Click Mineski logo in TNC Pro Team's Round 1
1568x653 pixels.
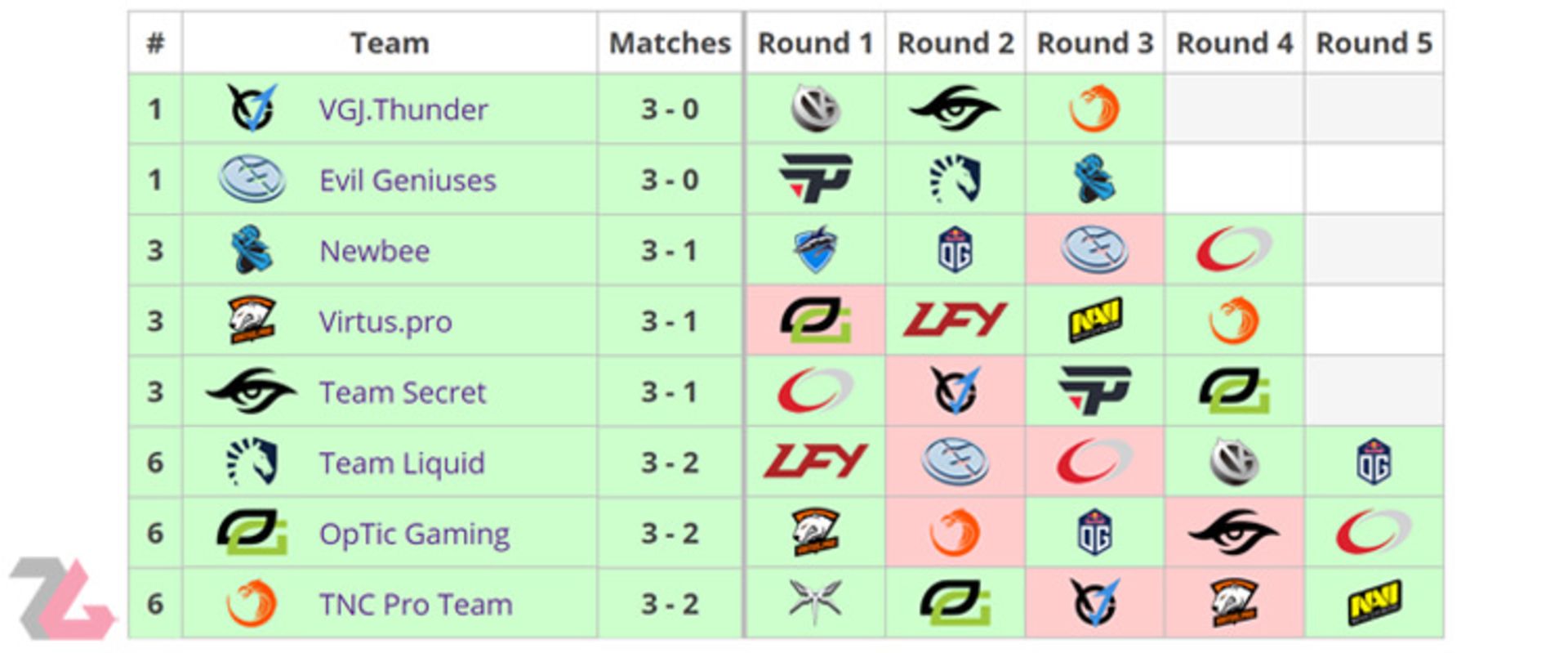coord(815,602)
